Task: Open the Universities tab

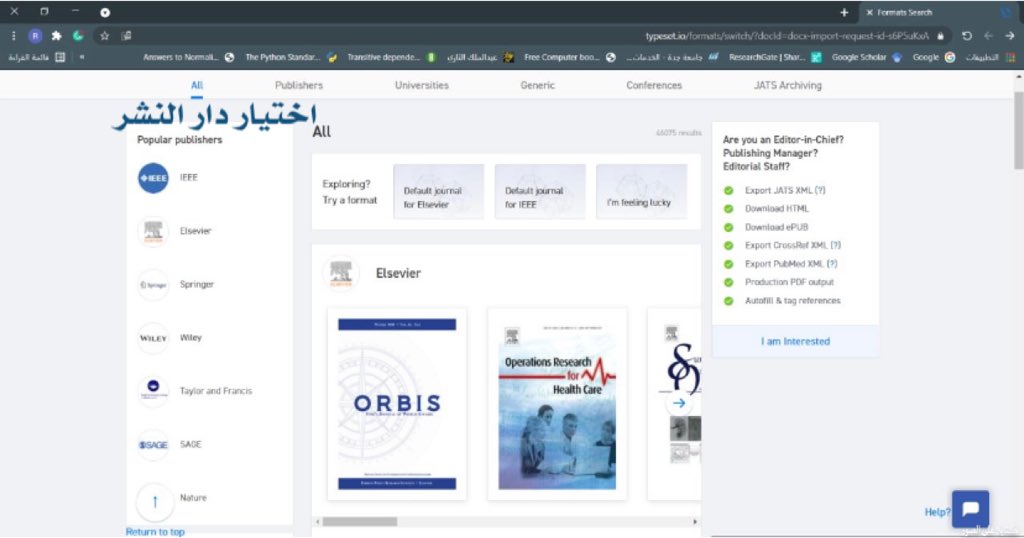Action: click(x=422, y=86)
